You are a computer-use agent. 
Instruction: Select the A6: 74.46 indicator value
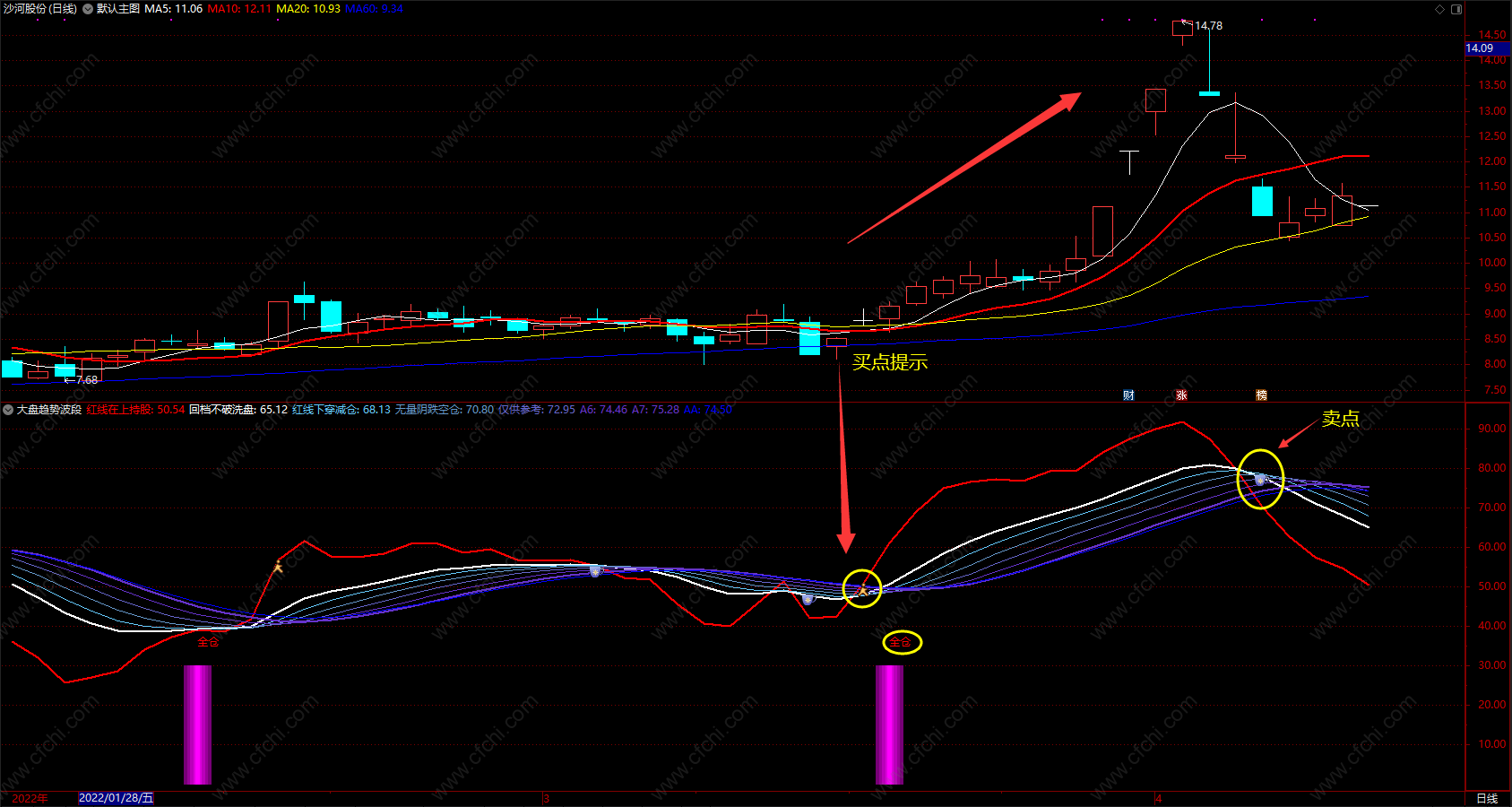(x=604, y=410)
